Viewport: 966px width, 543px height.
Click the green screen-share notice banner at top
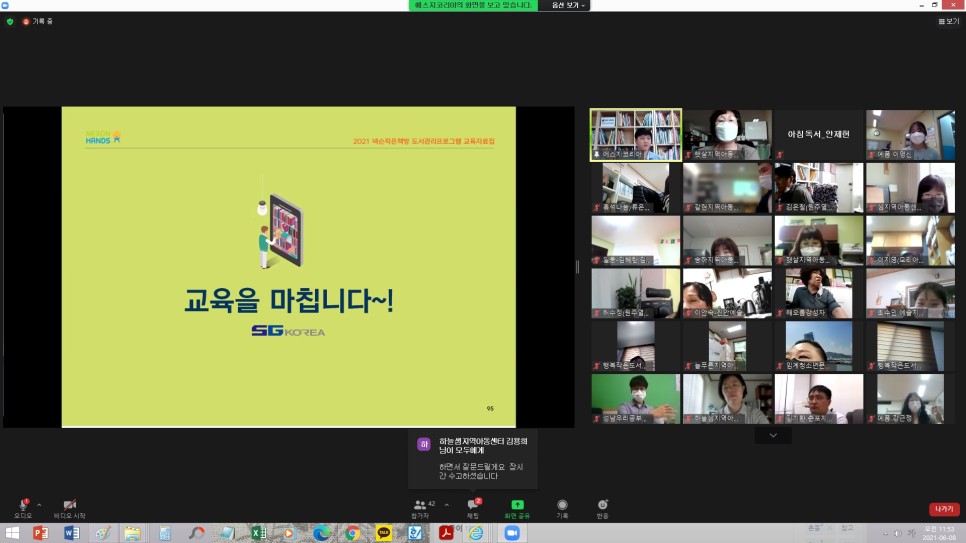tap(473, 5)
